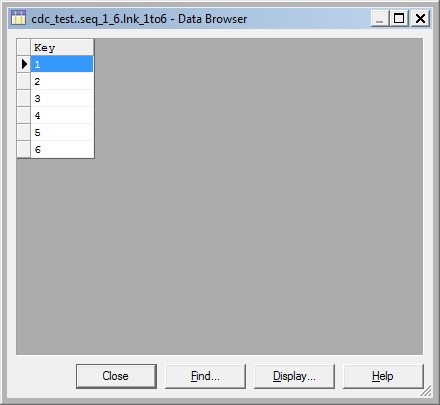
Task: Select the cell with value 1
Action: pos(62,64)
